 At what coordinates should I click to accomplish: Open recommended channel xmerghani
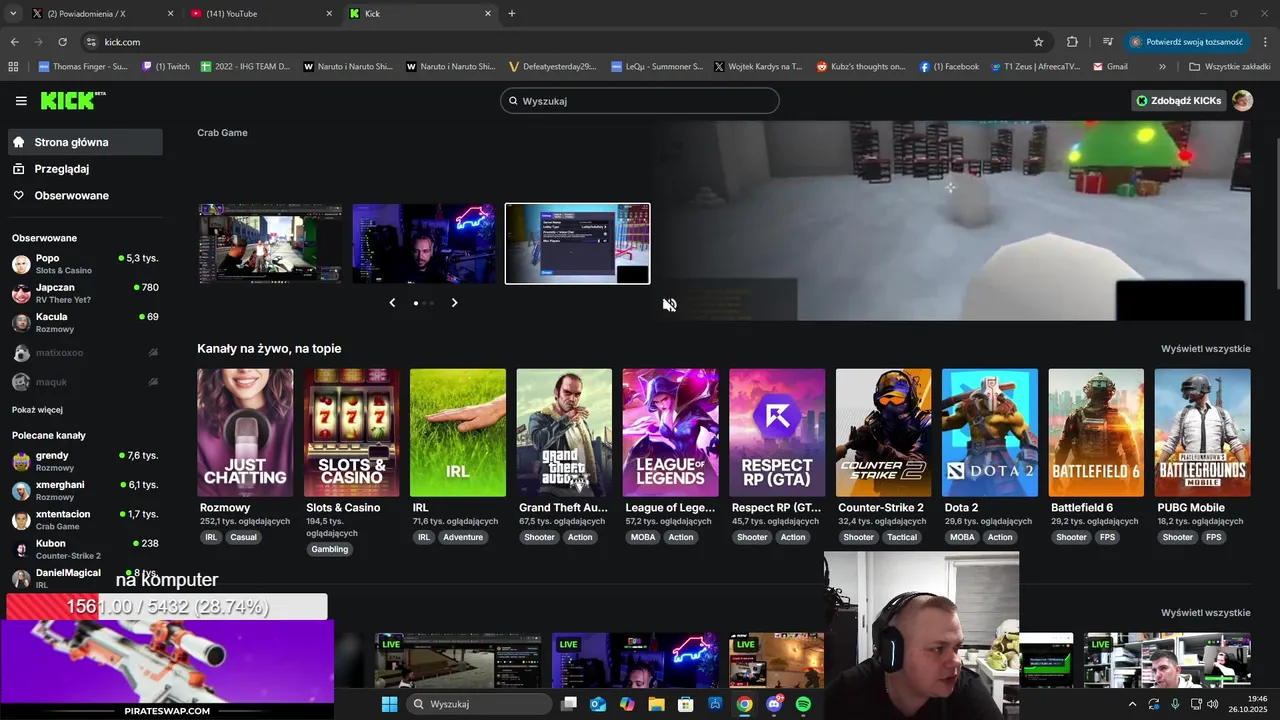(85, 490)
